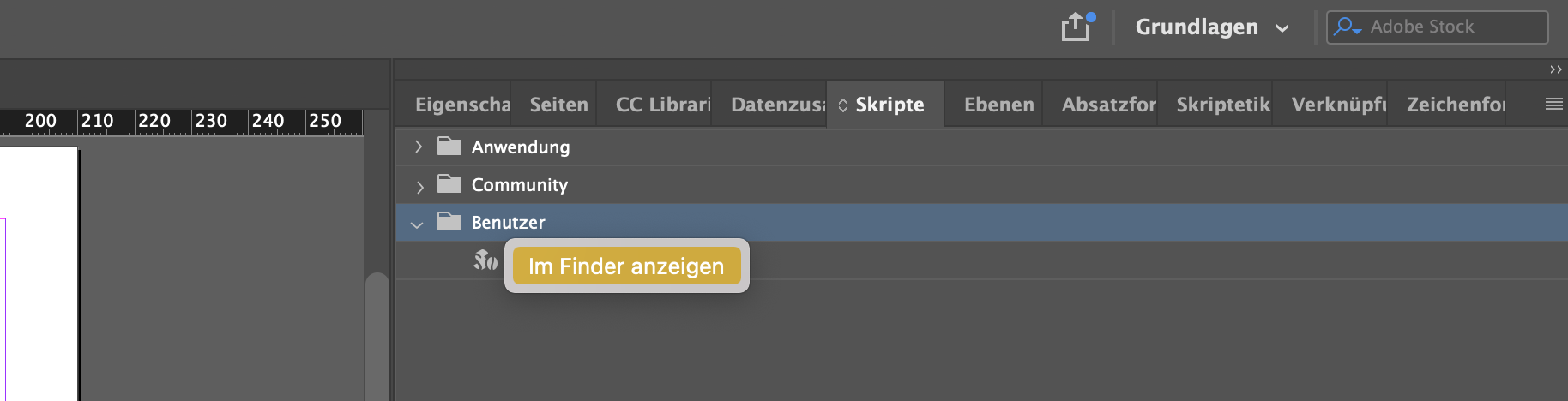Screen dimensions: 1568x401
Task: Click the Benutzer folder icon
Action: [449, 222]
